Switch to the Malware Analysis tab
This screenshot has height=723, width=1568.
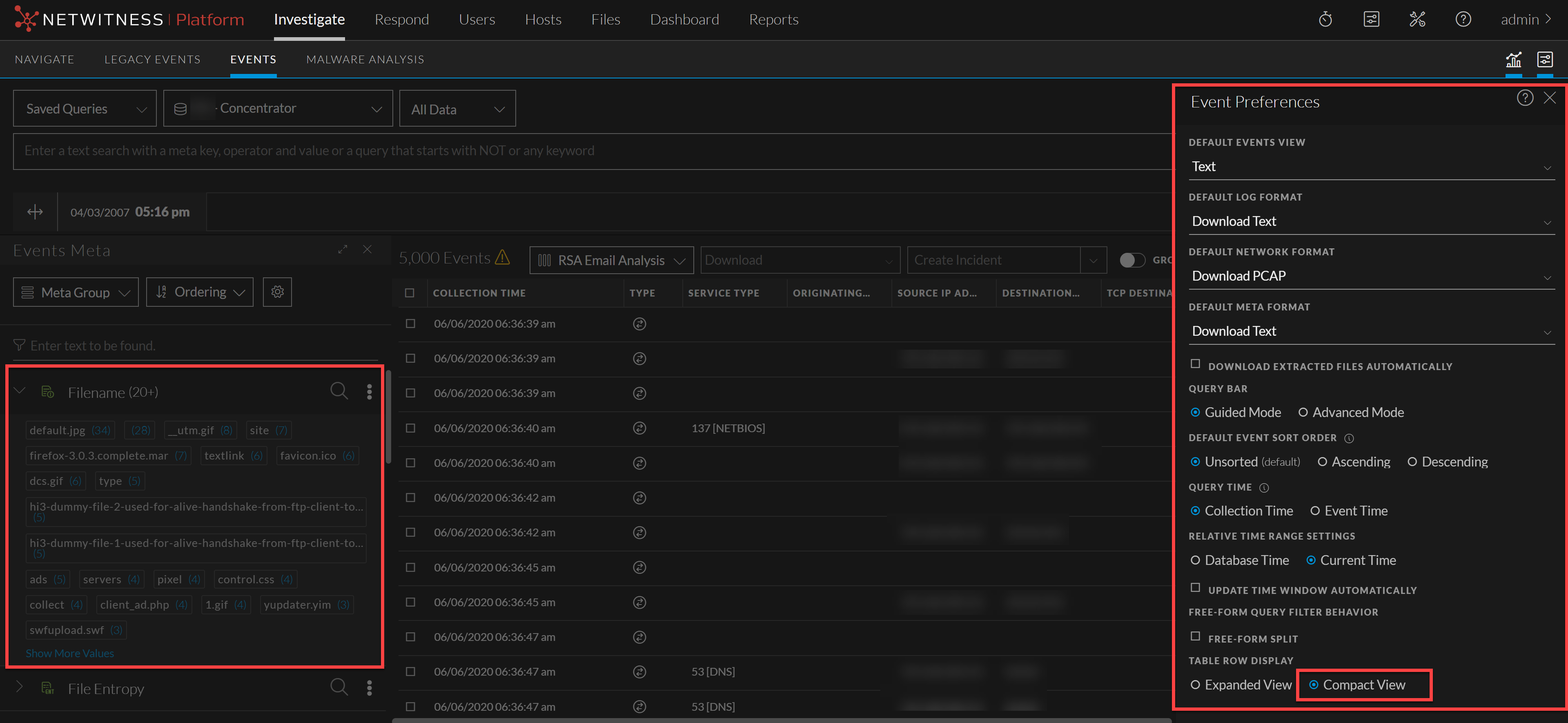tap(365, 60)
